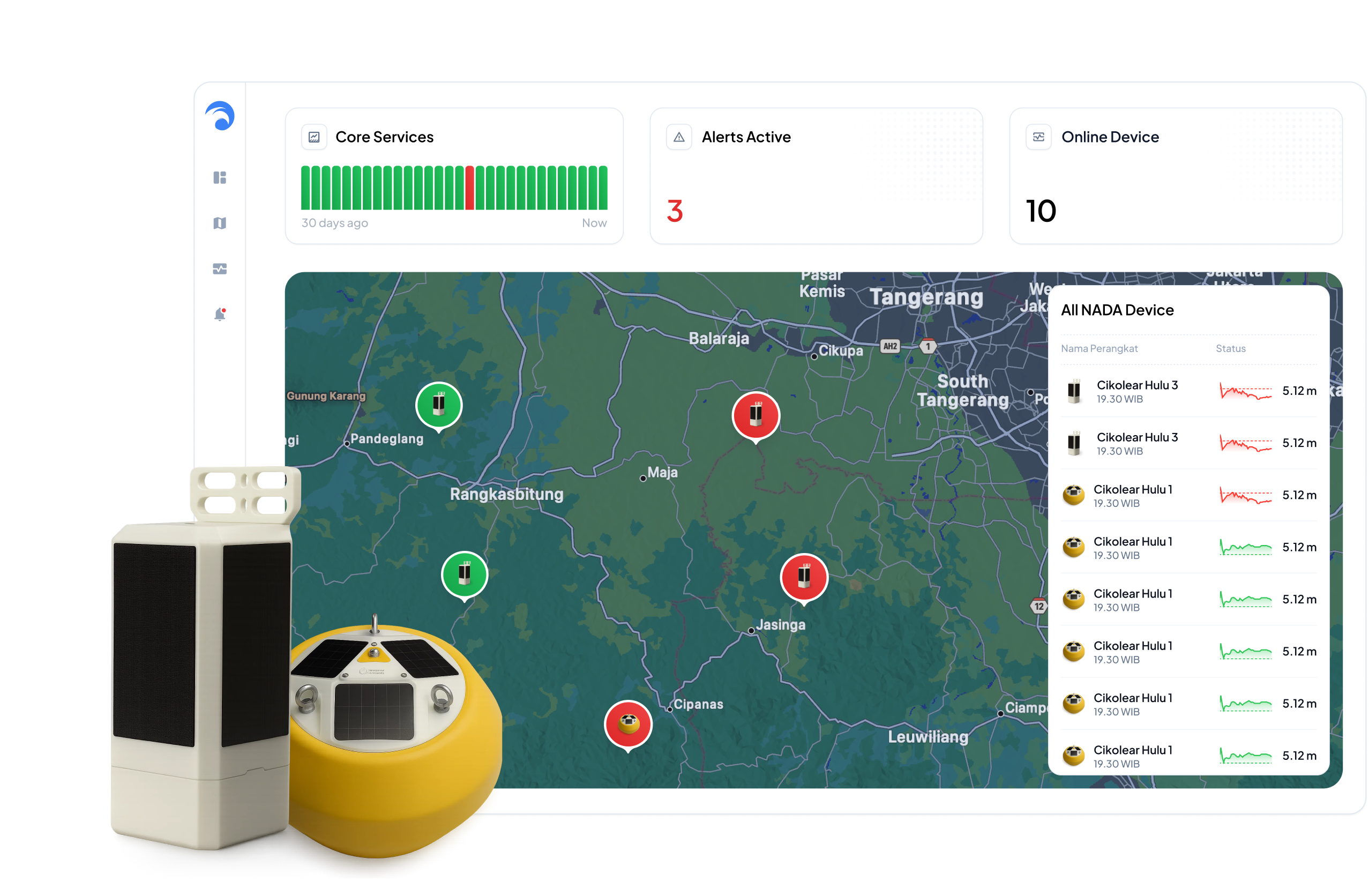Click the All NADA Device panel heading
Screen dimensions: 1369x896
tap(1117, 310)
